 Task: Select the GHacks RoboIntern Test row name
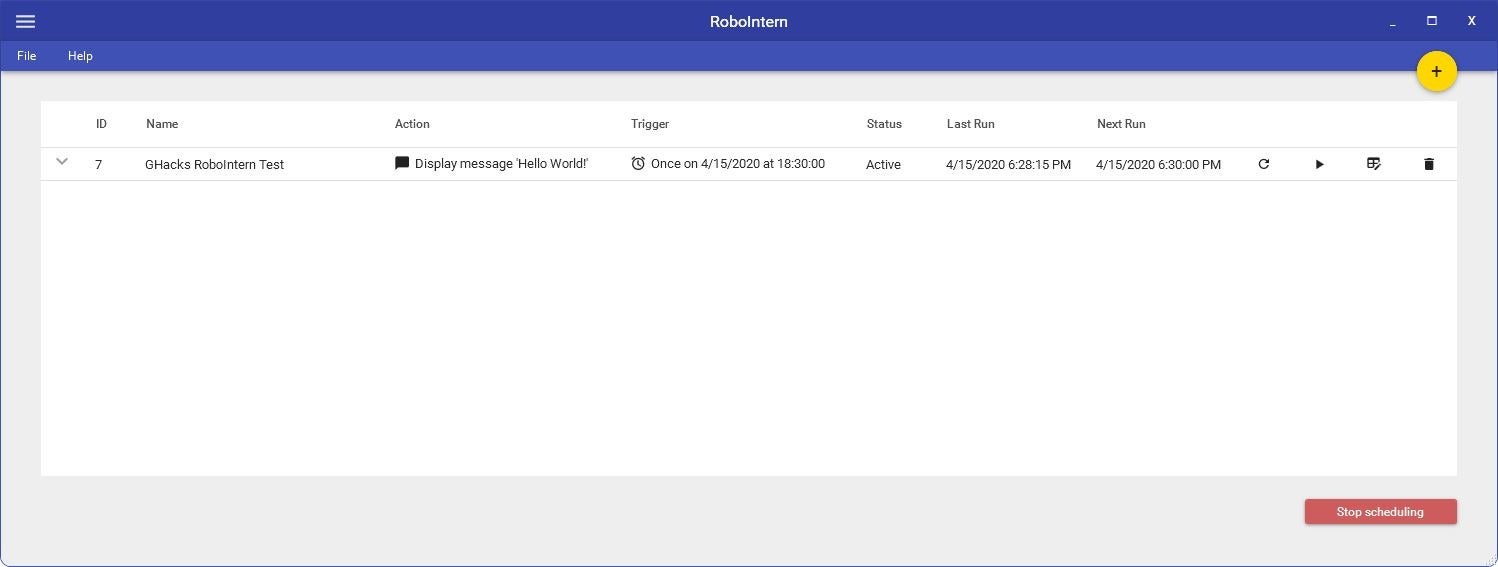(x=214, y=165)
